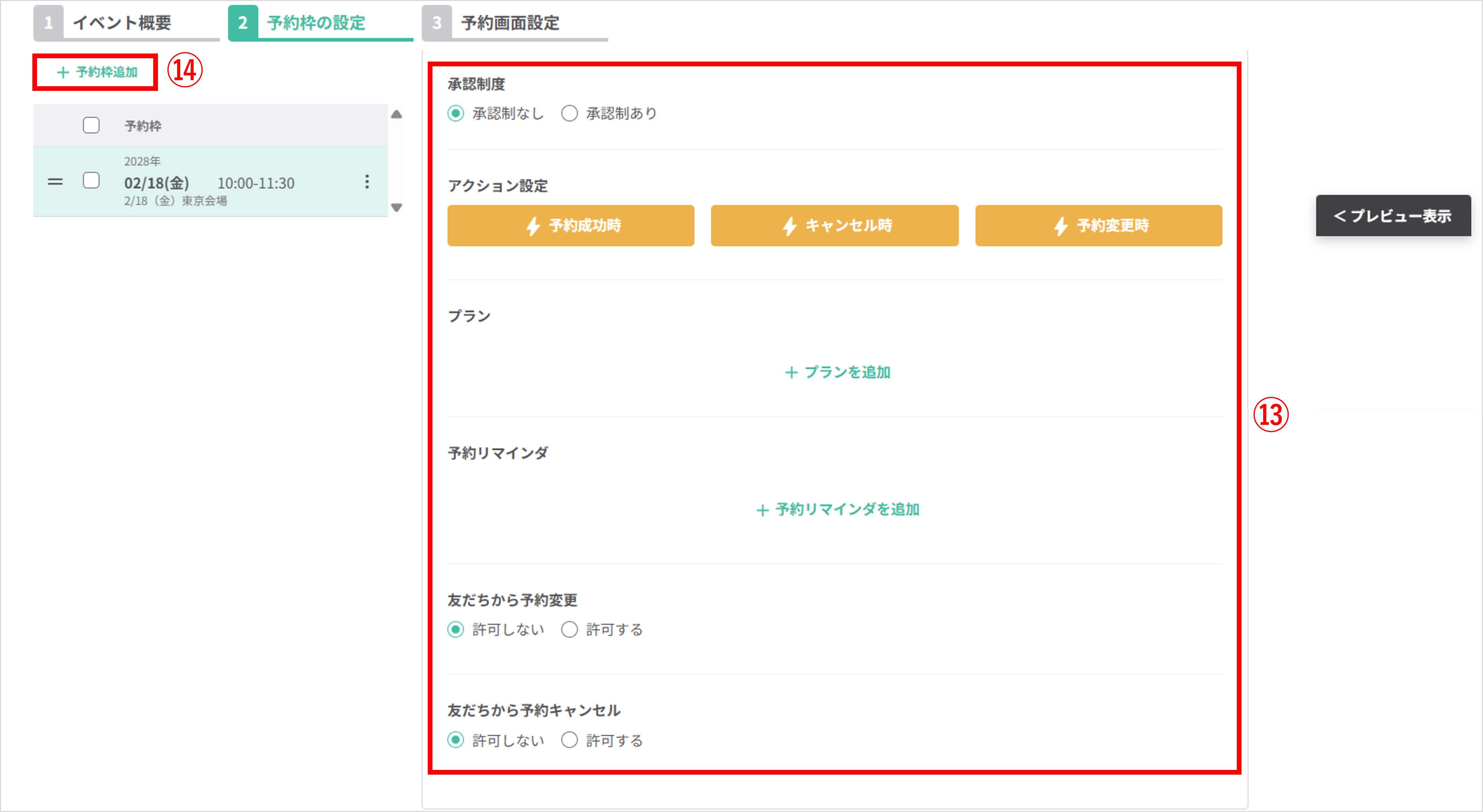Open the three-dot menu of 02/18 slot
Viewport: 1483px width, 812px height.
tap(367, 182)
